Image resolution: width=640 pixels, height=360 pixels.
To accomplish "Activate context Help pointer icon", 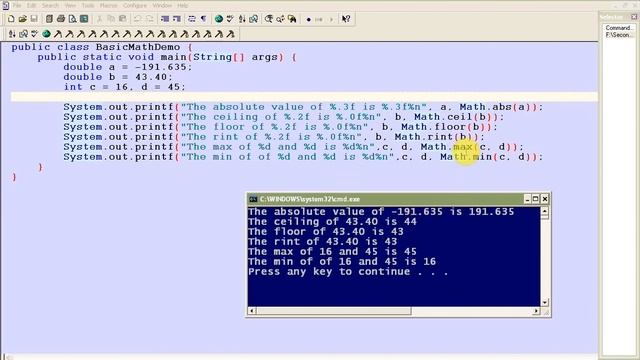I will [346, 19].
